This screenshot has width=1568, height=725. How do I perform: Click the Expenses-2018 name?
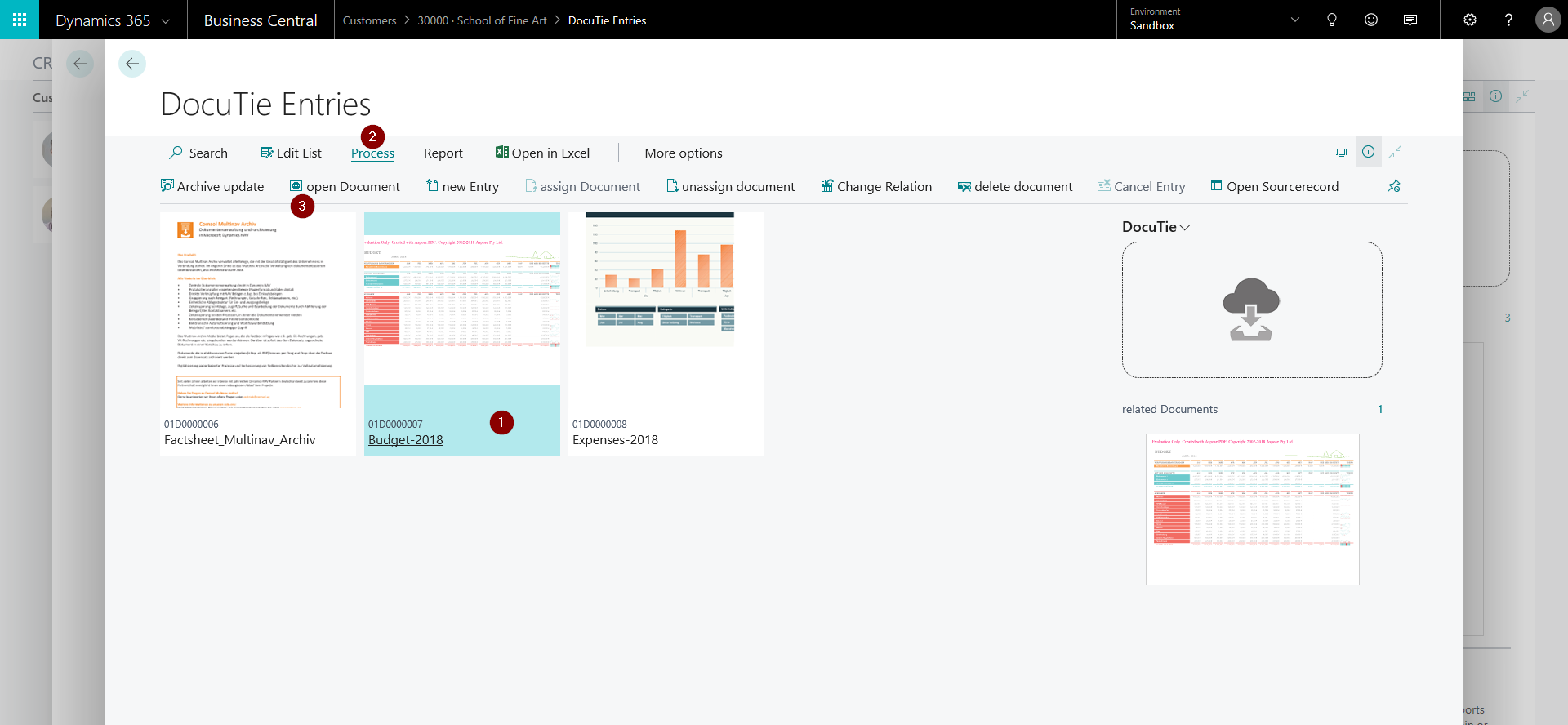coord(615,439)
